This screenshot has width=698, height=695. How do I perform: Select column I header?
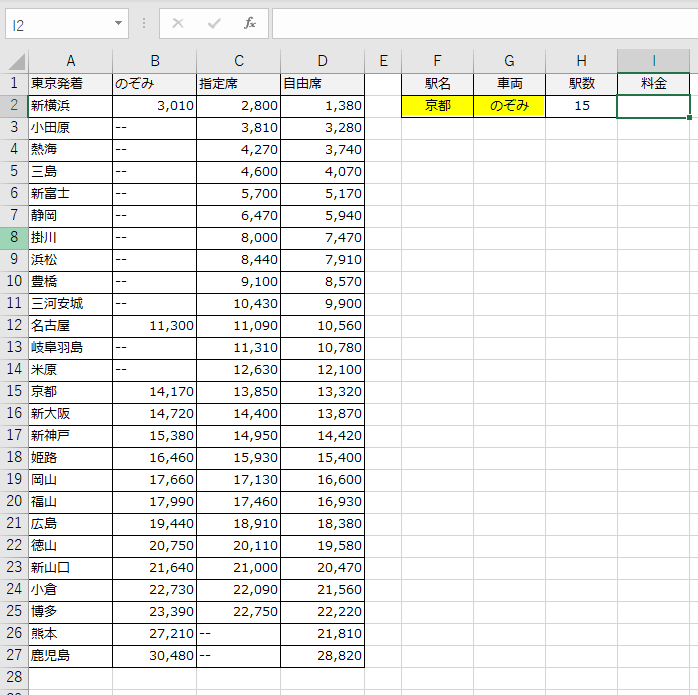coord(653,61)
